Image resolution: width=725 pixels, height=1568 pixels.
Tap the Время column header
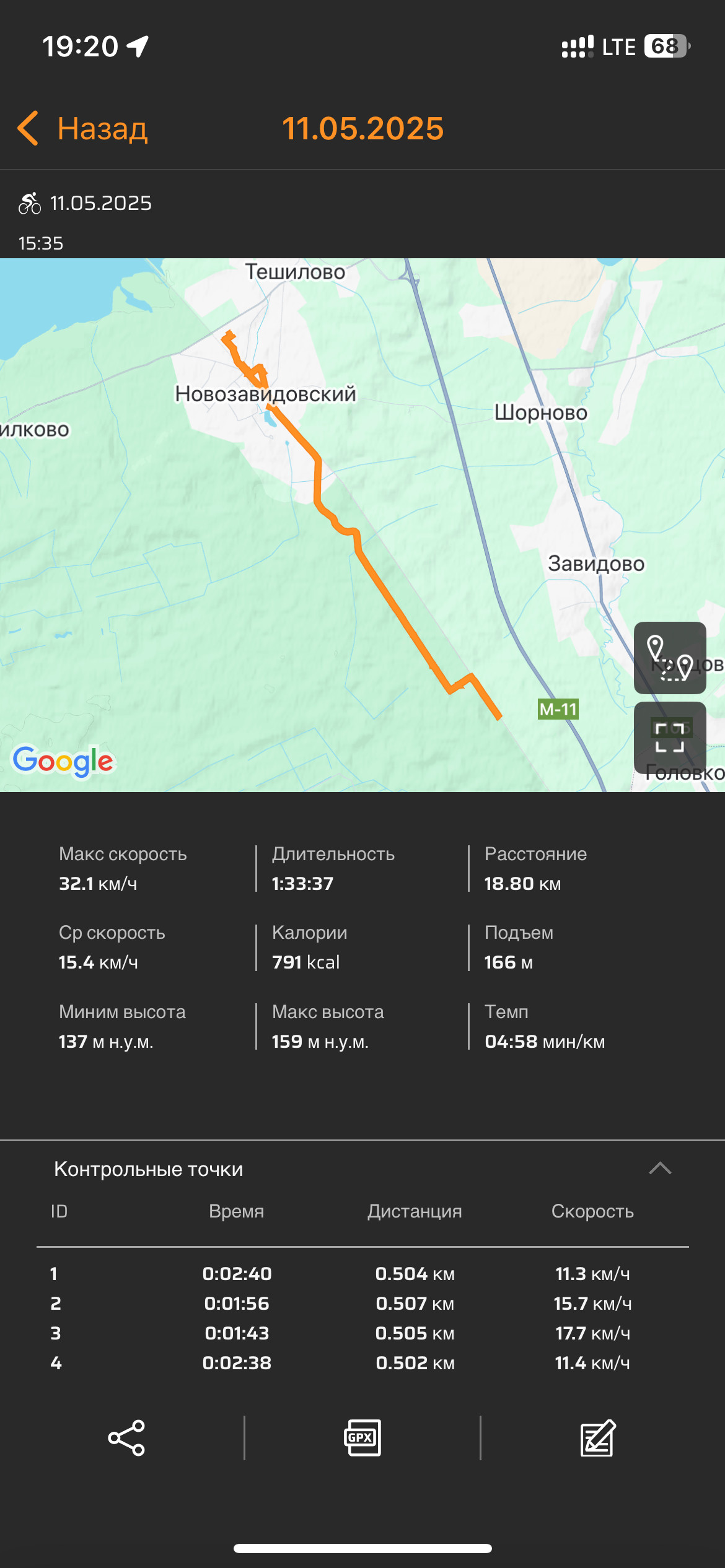click(237, 1211)
